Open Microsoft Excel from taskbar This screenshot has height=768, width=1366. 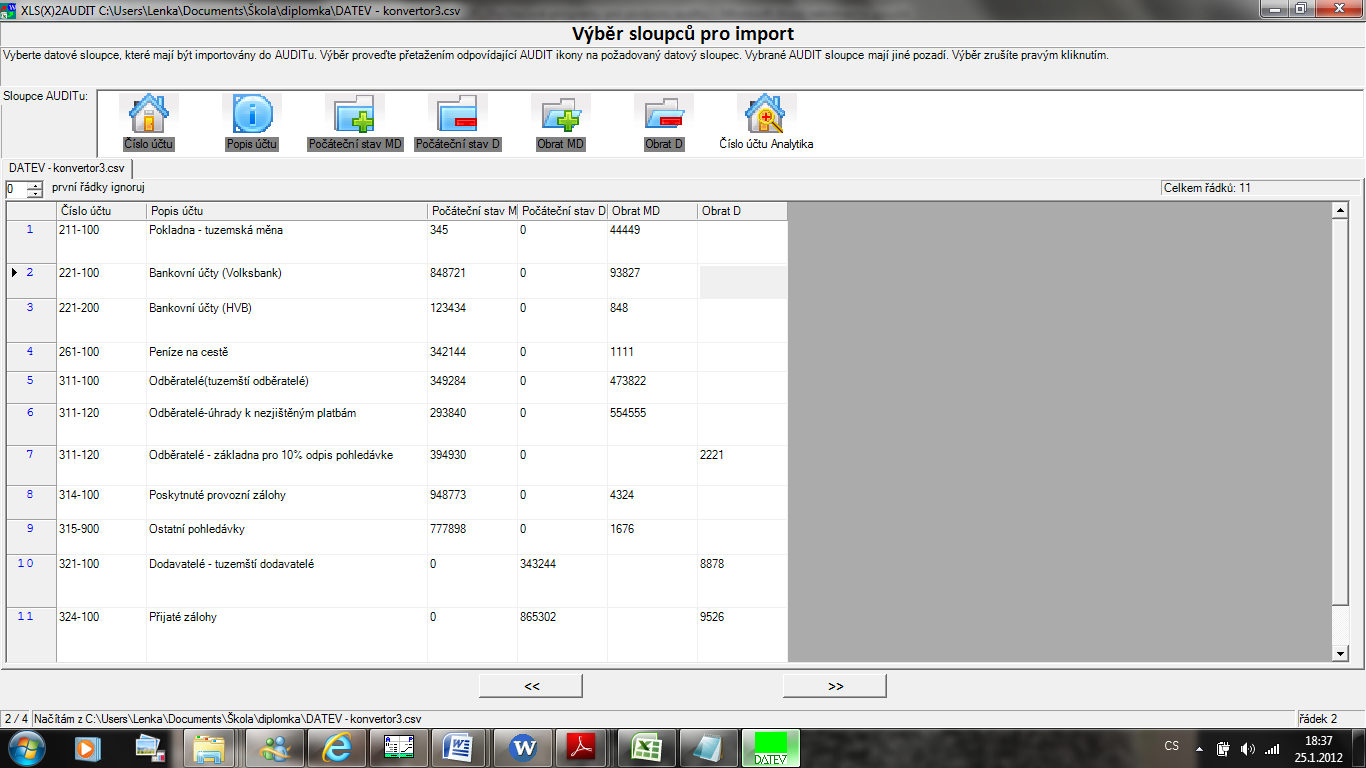[x=647, y=747]
